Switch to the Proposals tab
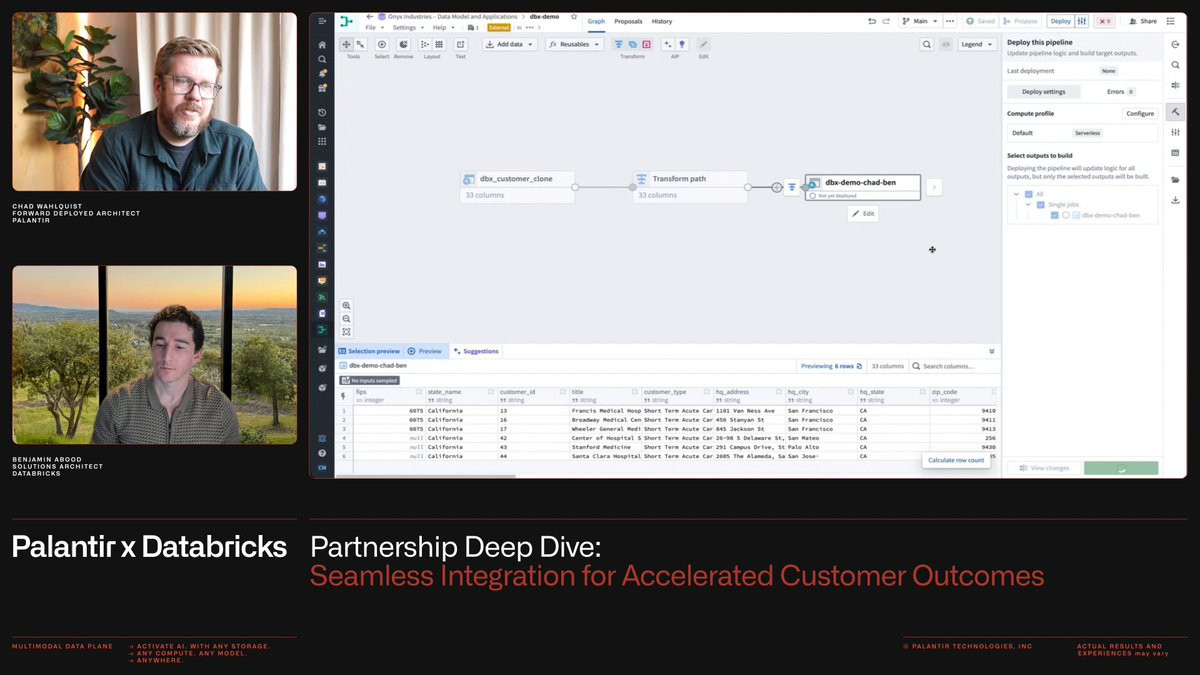The height and width of the screenshot is (675, 1200). tap(628, 21)
